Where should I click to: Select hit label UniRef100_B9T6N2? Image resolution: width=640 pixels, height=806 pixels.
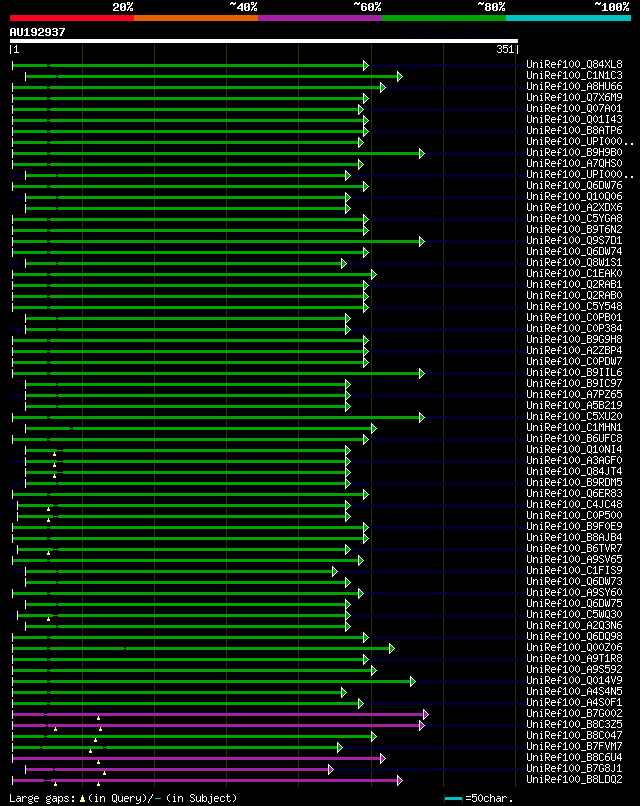[x=574, y=230]
